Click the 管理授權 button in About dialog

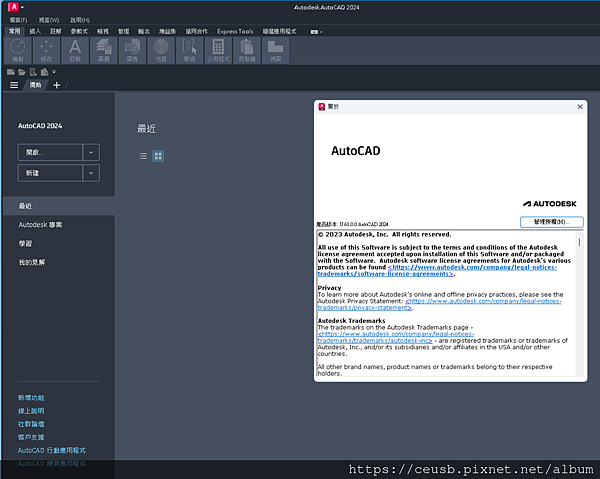[552, 222]
